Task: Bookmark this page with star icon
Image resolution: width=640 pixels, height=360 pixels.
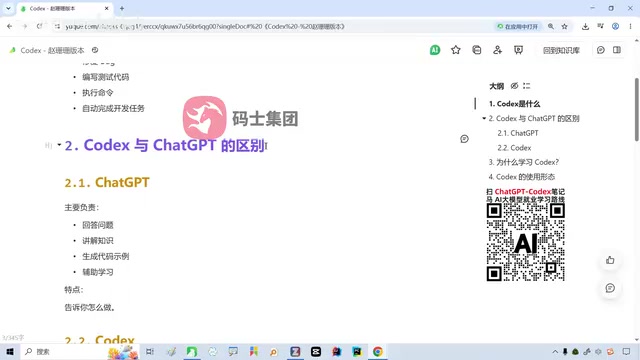Action: pyautogui.click(x=564, y=26)
